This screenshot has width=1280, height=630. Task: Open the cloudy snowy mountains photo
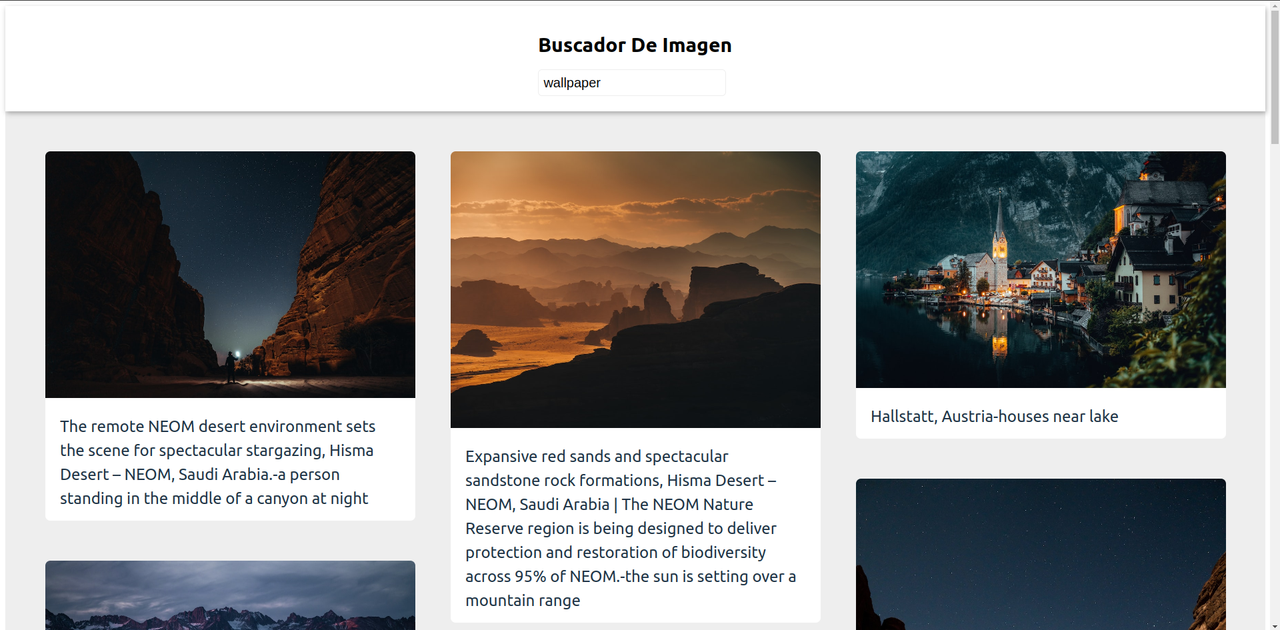[230, 595]
